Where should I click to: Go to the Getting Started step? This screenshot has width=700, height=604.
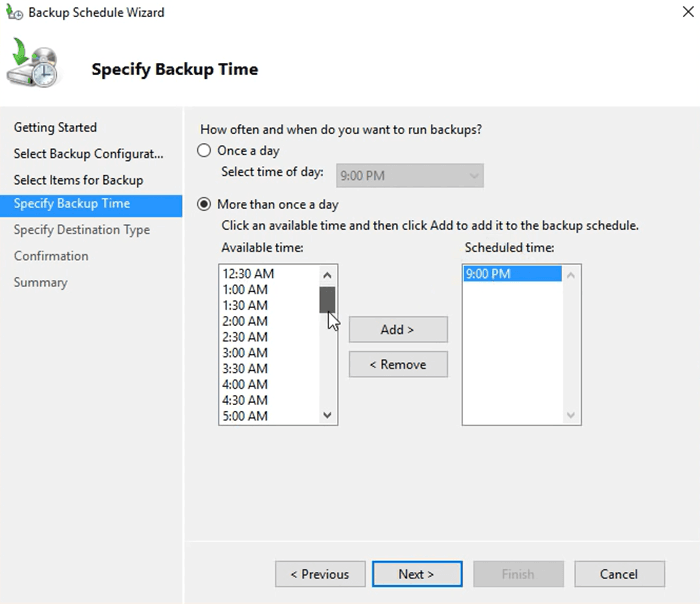[55, 128]
